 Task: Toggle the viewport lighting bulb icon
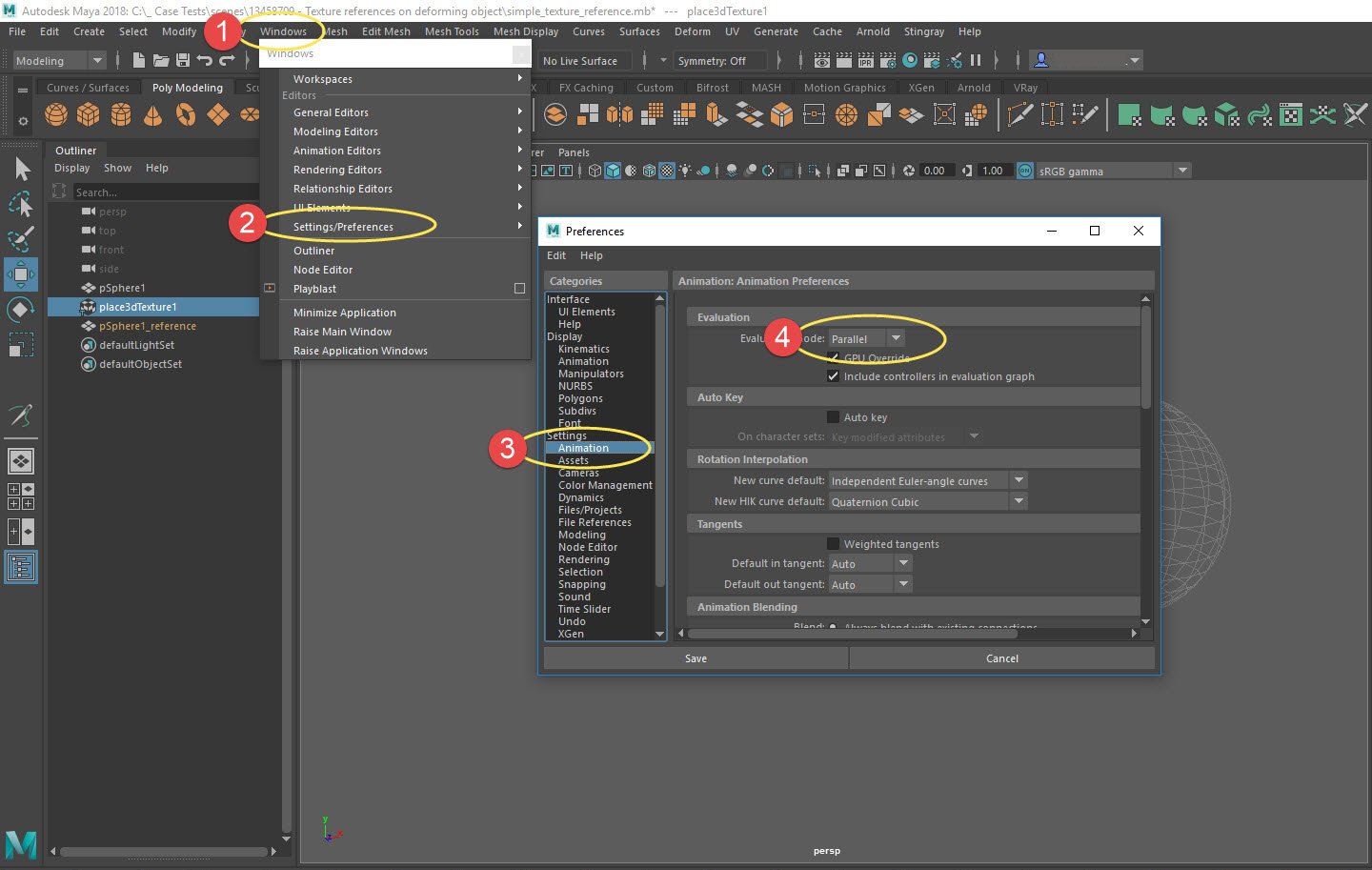click(685, 171)
